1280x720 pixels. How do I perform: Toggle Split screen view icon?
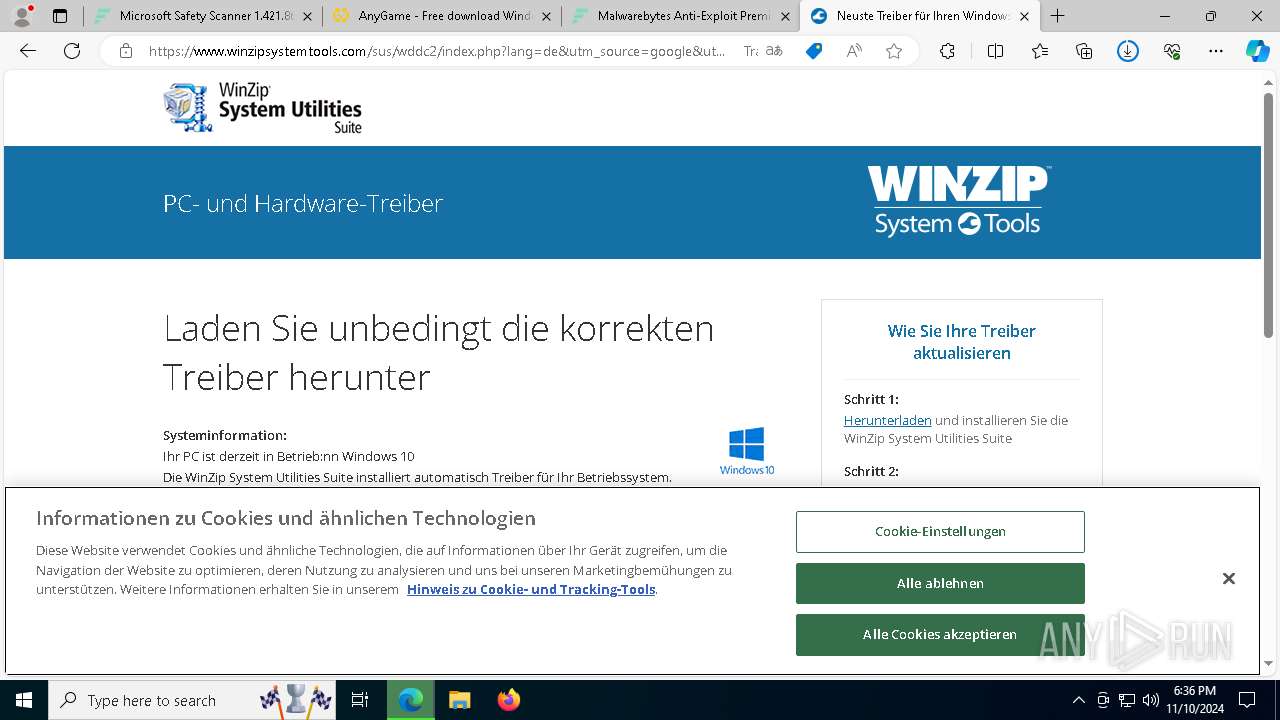pos(995,51)
